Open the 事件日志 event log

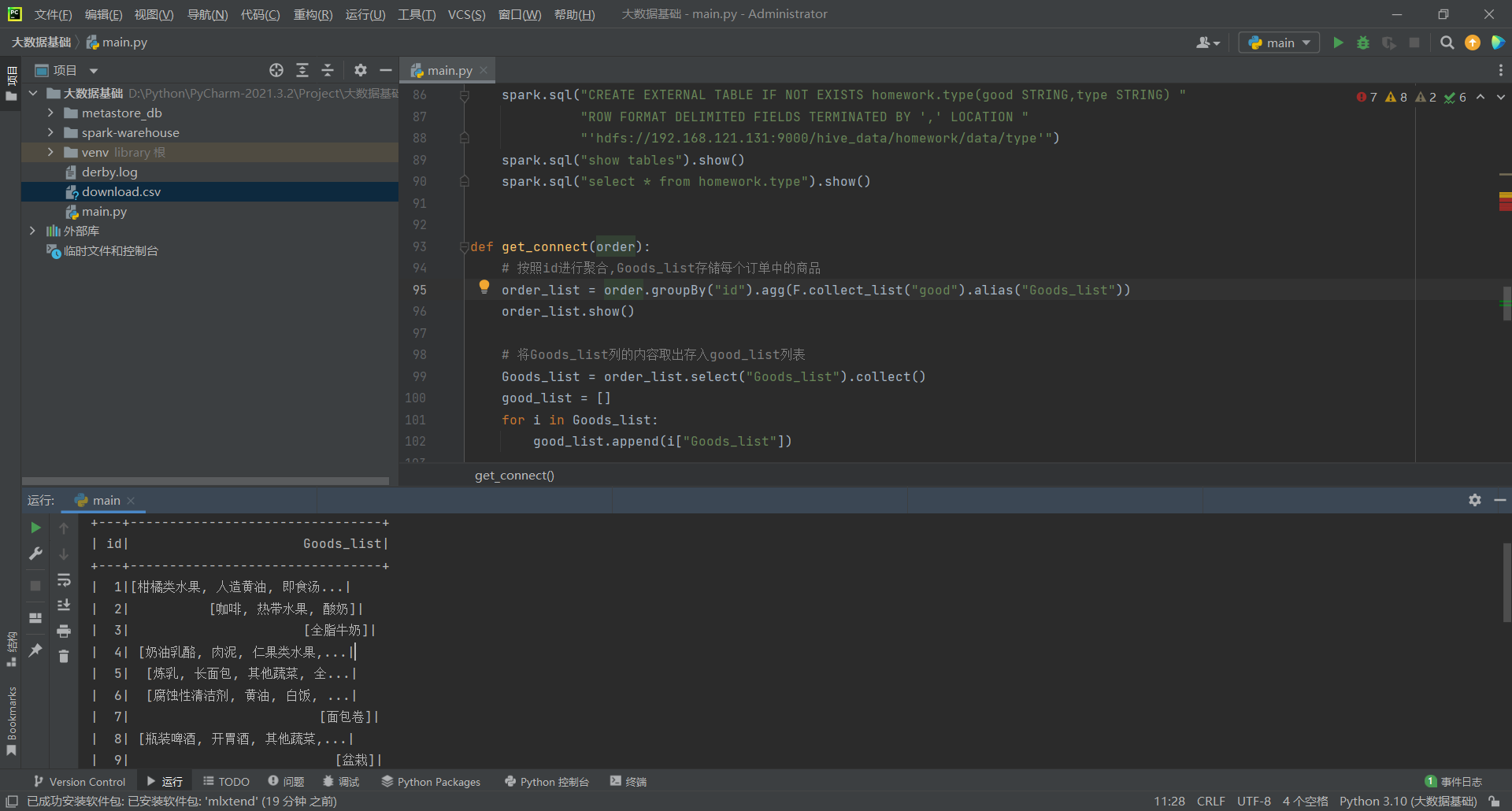(x=1454, y=781)
